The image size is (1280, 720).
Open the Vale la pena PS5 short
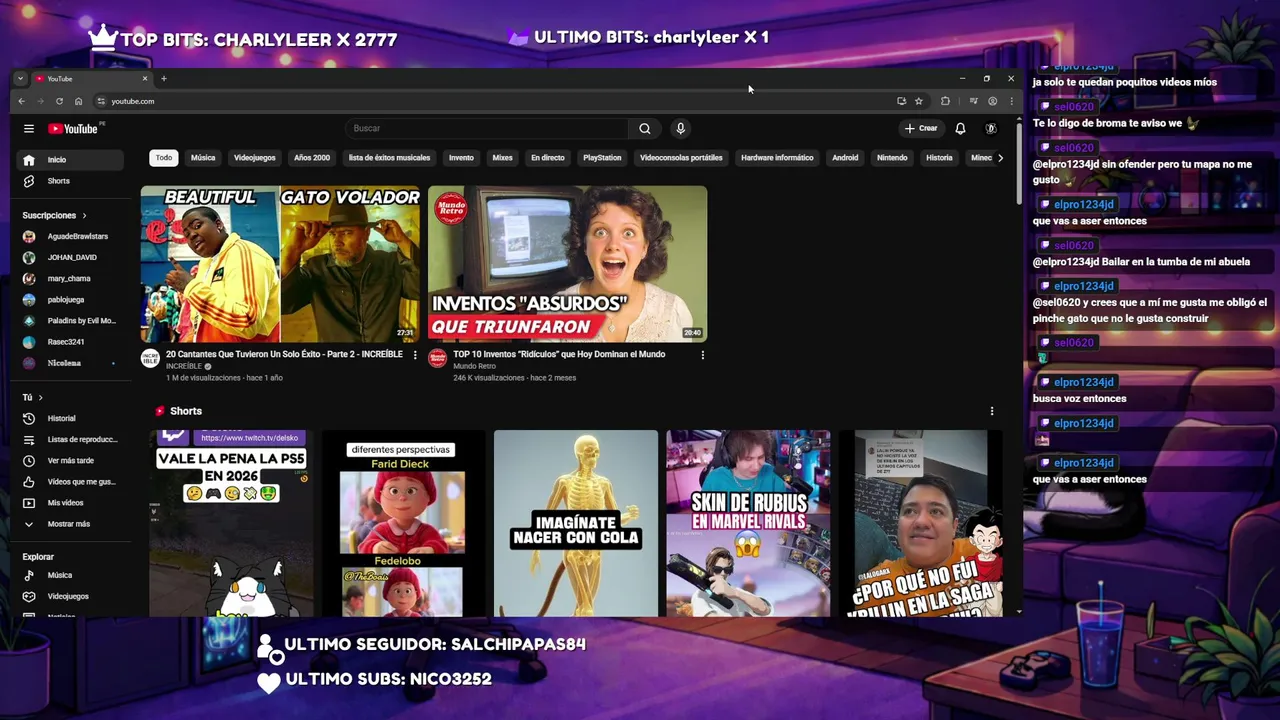pyautogui.click(x=231, y=523)
